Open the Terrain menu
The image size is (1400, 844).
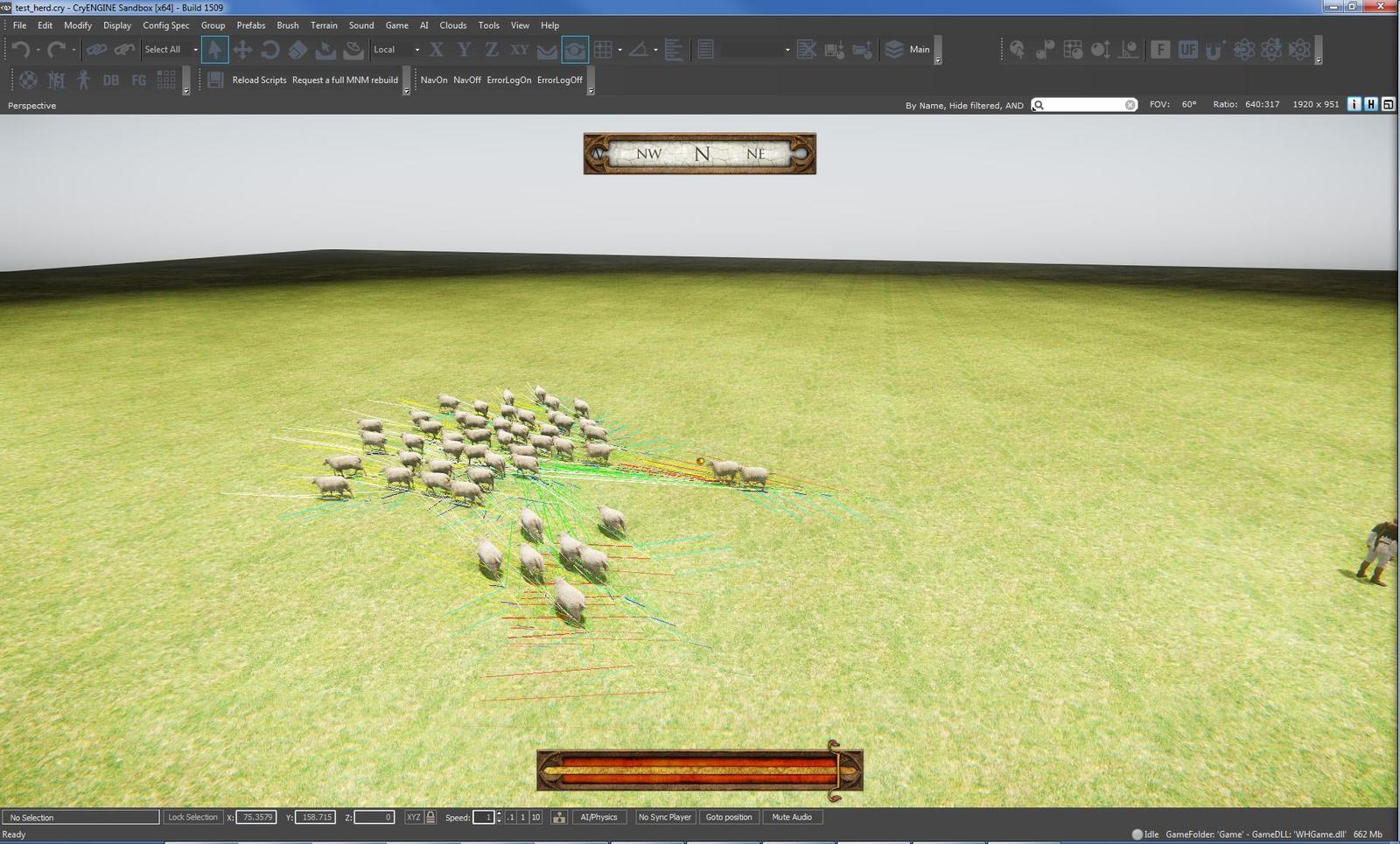coord(324,25)
